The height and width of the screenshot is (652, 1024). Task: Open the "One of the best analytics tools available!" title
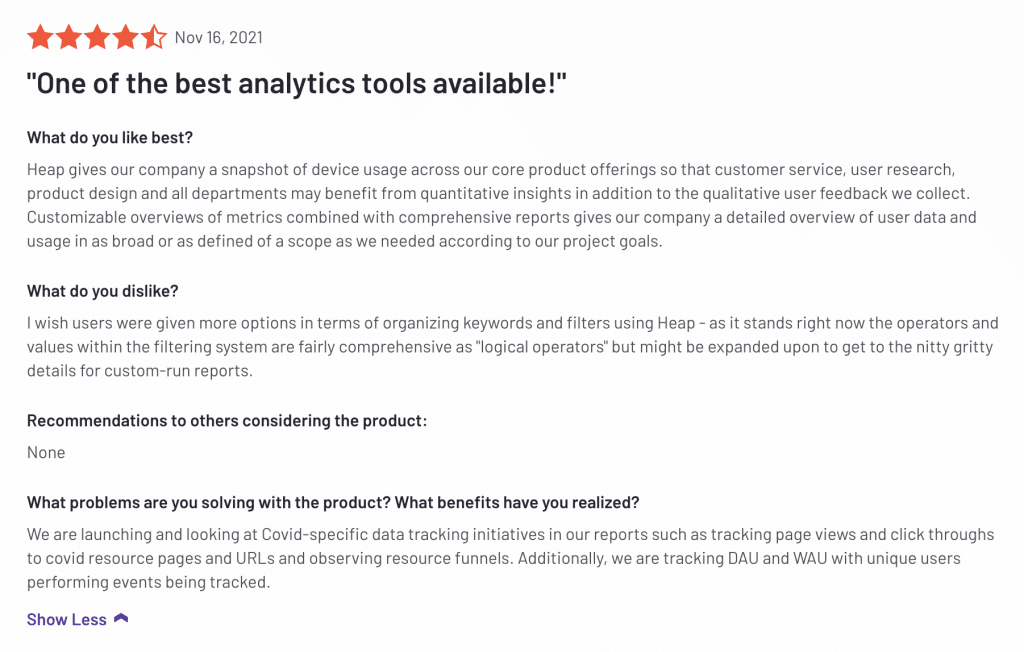pyautogui.click(x=296, y=83)
